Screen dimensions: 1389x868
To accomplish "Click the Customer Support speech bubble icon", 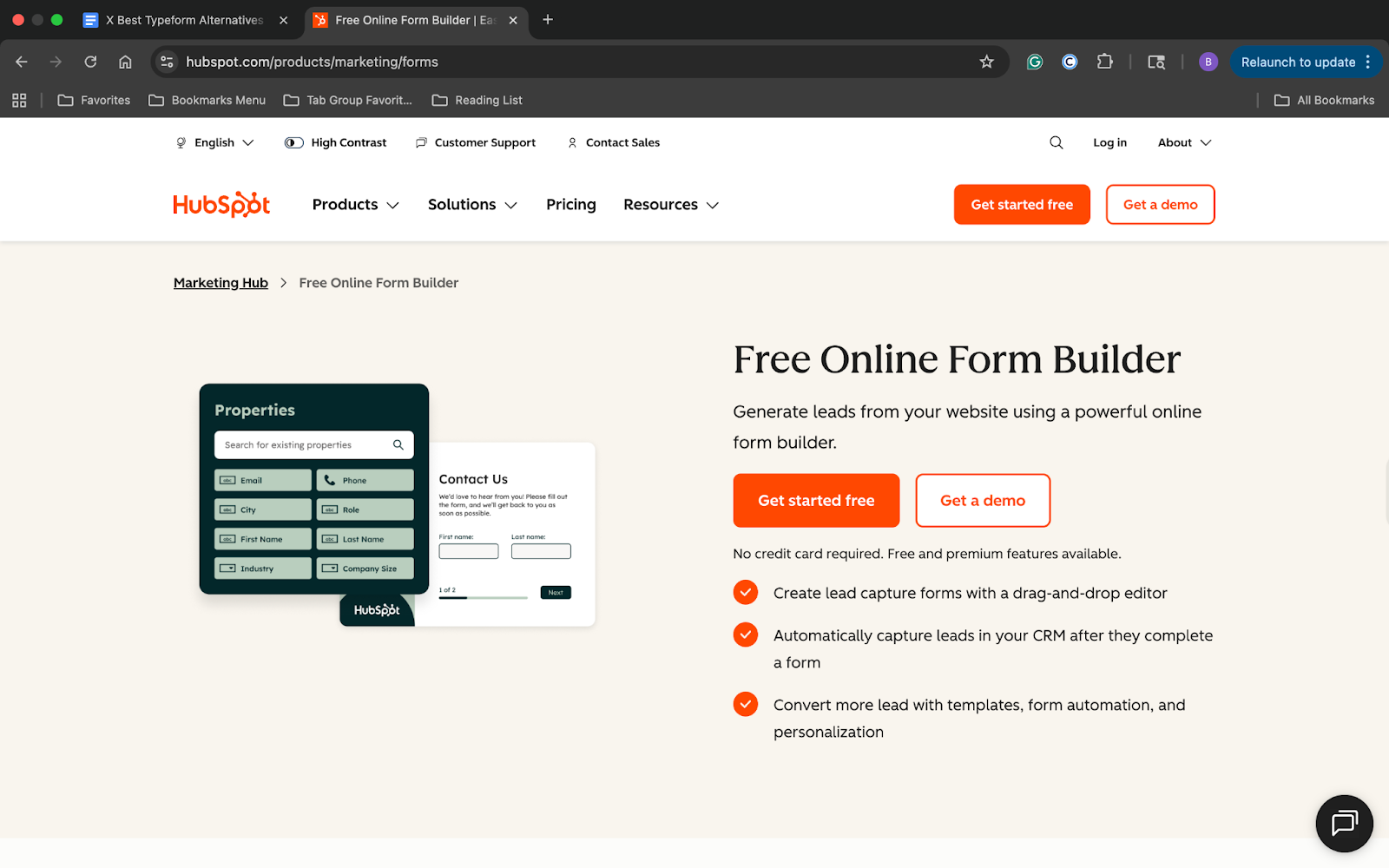I will coord(421,141).
